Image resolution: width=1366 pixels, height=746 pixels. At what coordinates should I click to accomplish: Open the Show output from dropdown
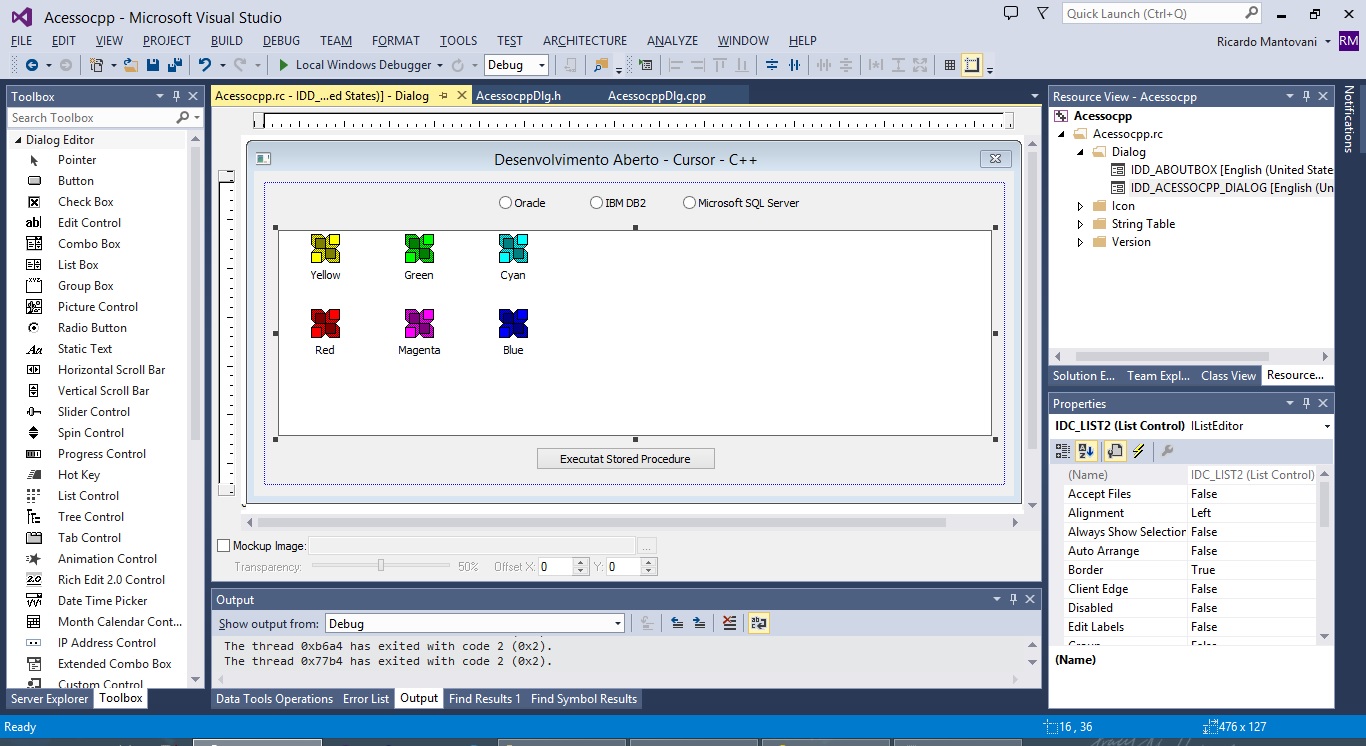point(475,623)
